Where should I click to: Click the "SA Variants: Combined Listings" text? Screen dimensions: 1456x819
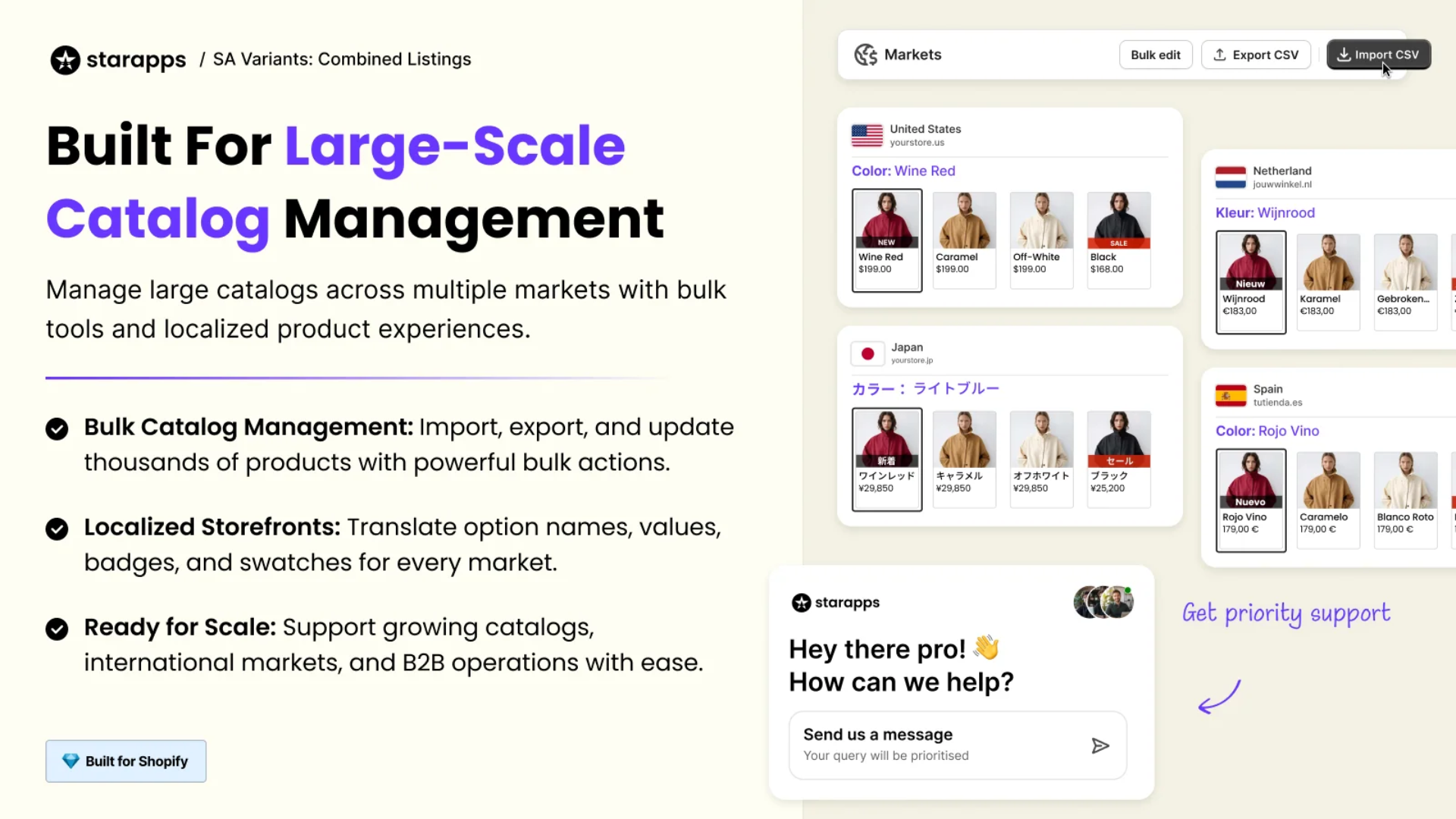coord(341,59)
